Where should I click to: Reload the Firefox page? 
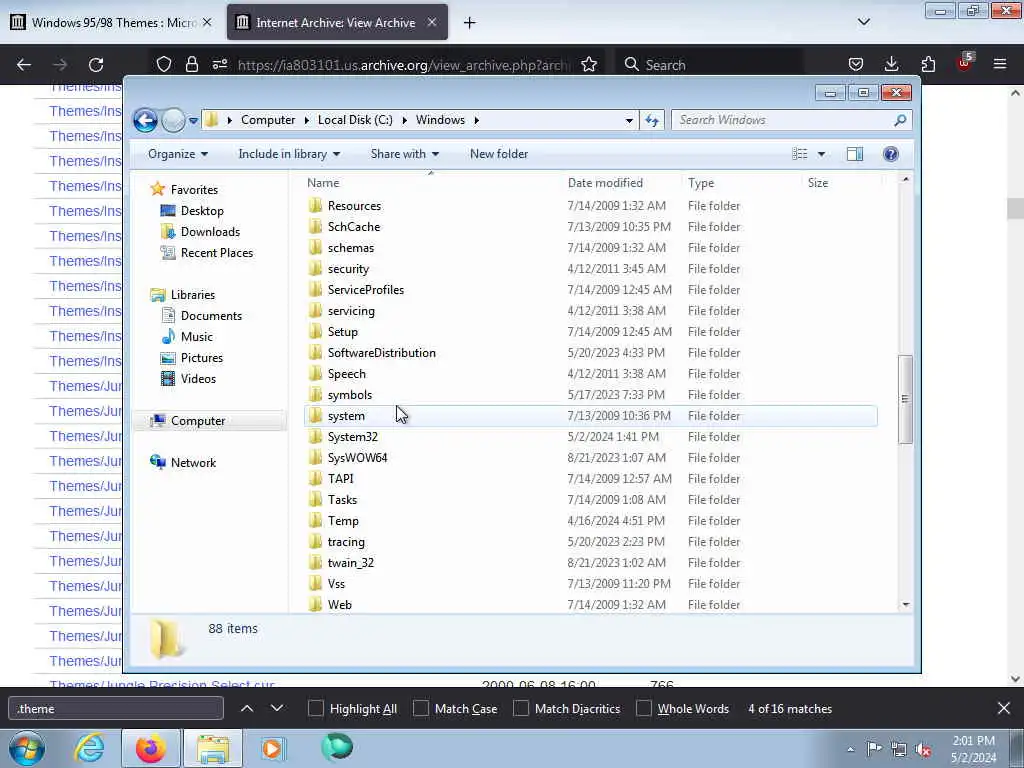coord(96,65)
